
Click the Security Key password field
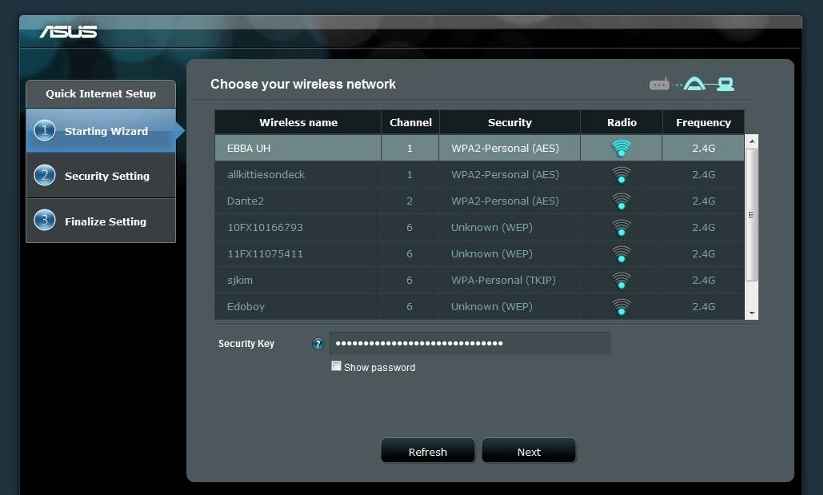(x=470, y=343)
